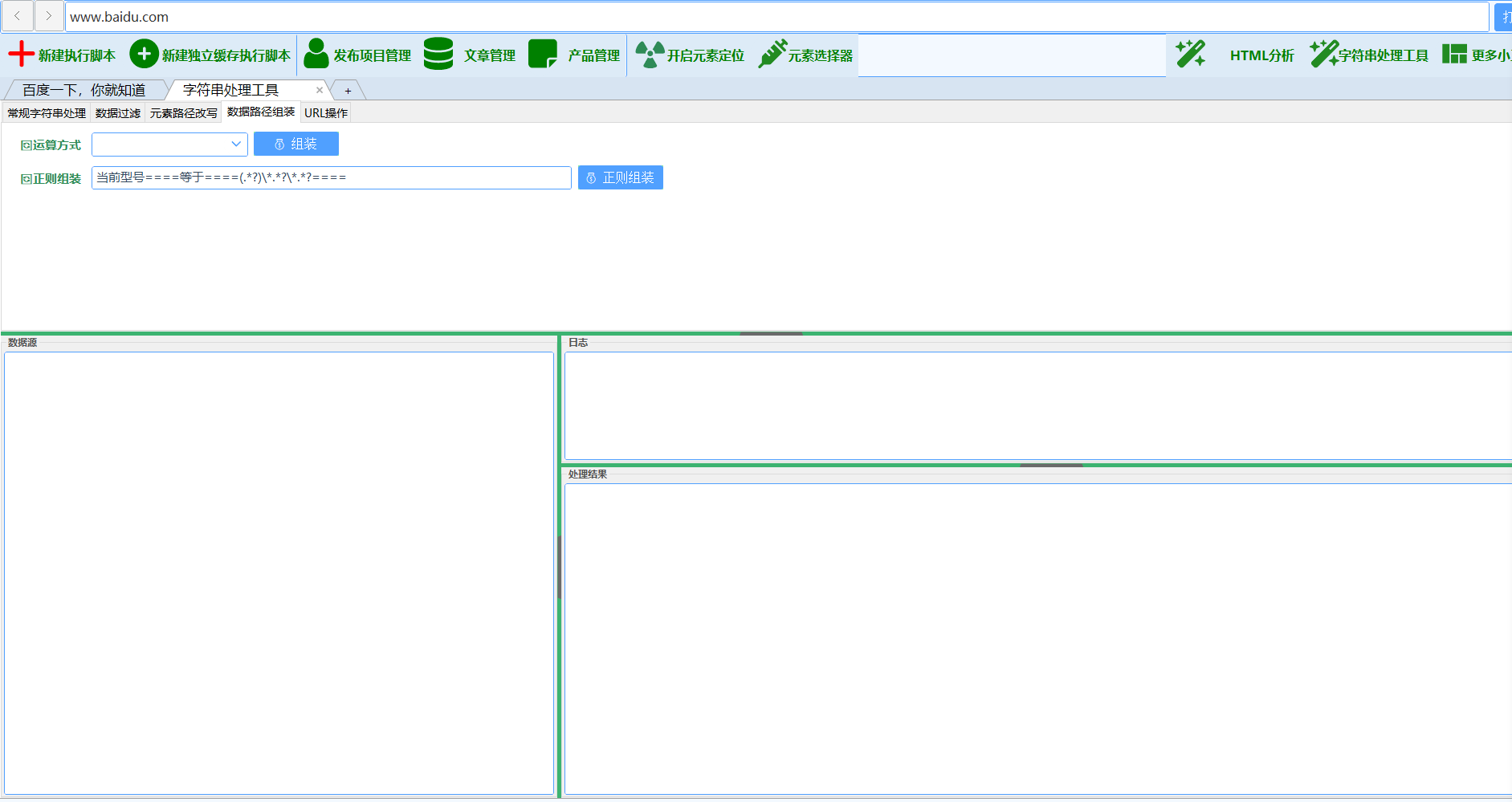1512x802 pixels.
Task: Click the browser back arrow button
Action: point(17,16)
